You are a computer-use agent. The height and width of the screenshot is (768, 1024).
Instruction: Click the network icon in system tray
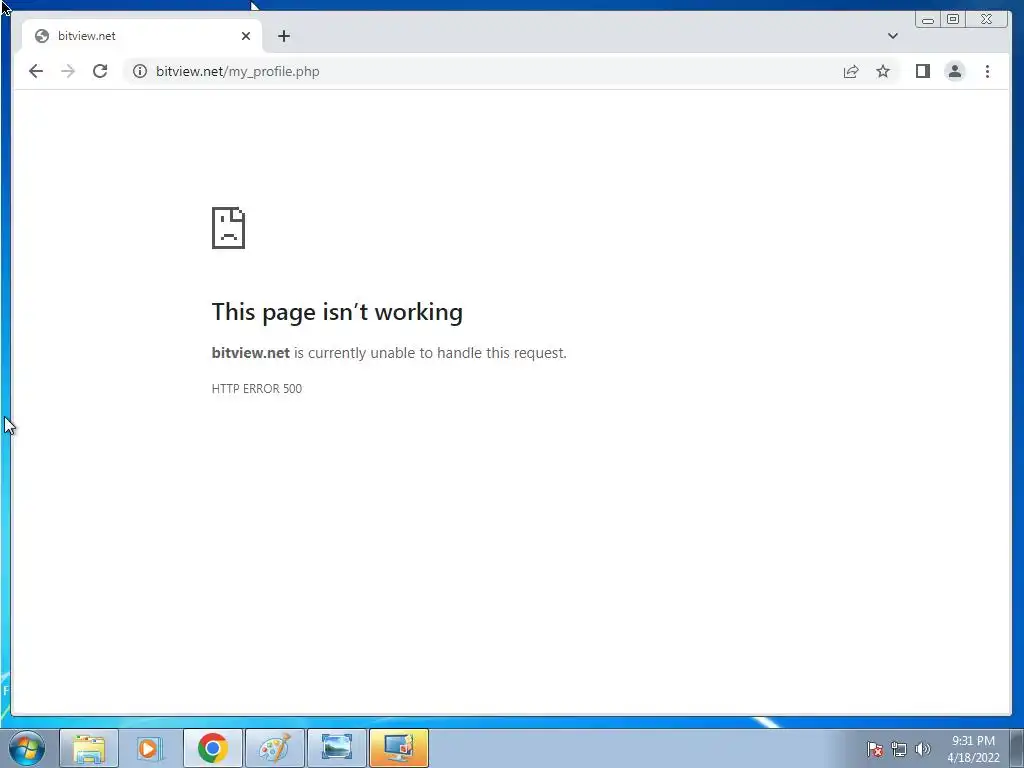899,749
